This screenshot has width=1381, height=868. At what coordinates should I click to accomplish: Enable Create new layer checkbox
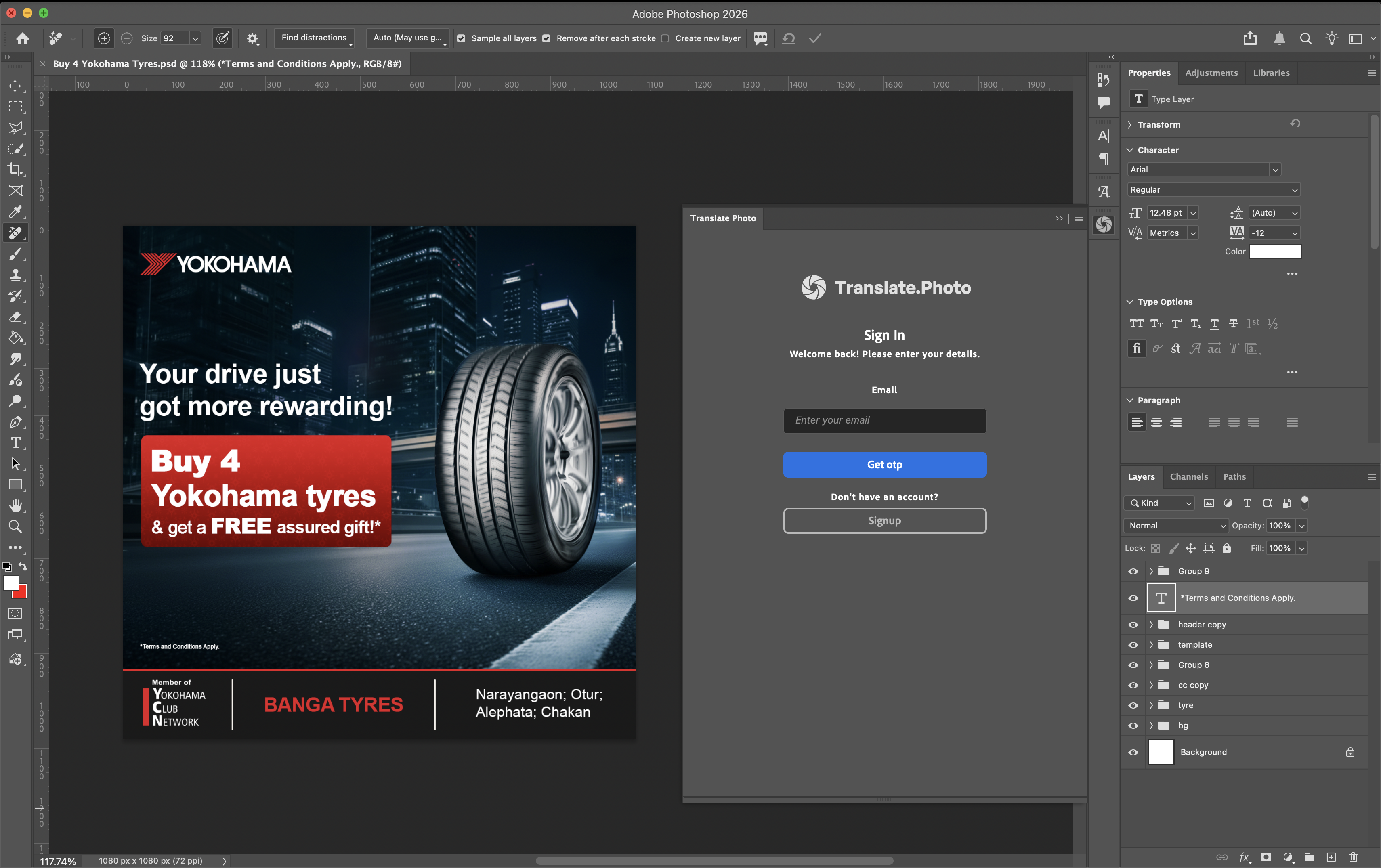click(x=665, y=38)
